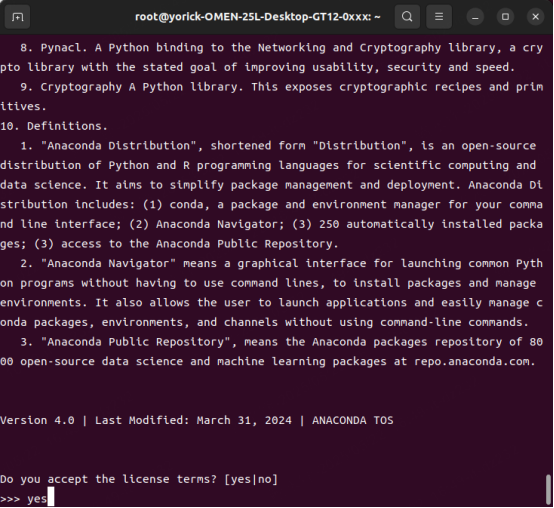Close the terminal window
The image size is (554, 508).
(535, 17)
